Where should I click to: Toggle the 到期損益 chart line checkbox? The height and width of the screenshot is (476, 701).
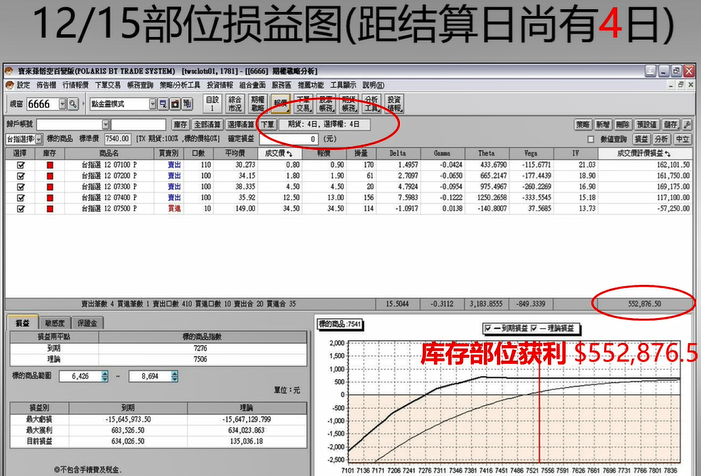point(488,329)
